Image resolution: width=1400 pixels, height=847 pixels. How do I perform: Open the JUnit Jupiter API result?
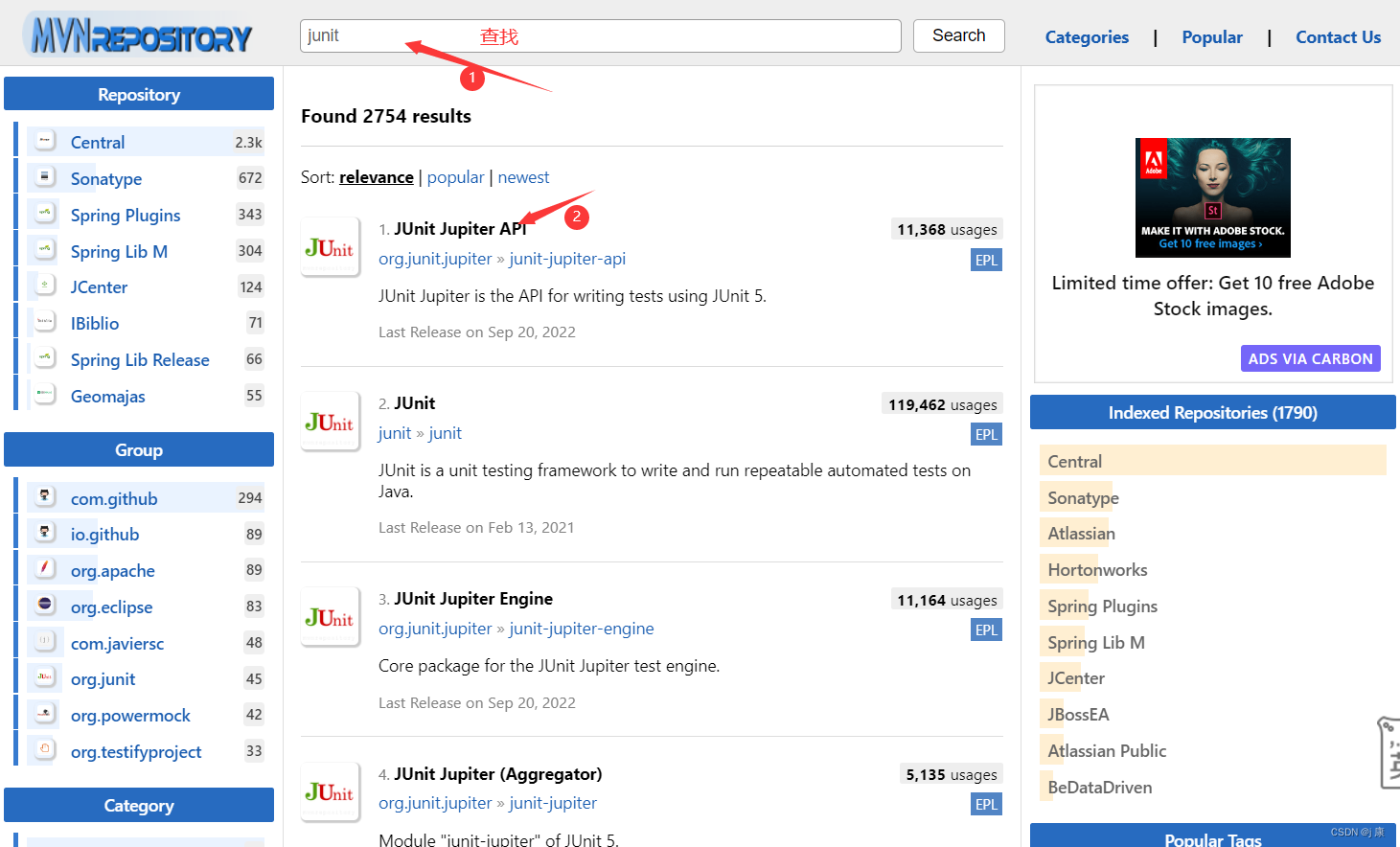pos(460,228)
